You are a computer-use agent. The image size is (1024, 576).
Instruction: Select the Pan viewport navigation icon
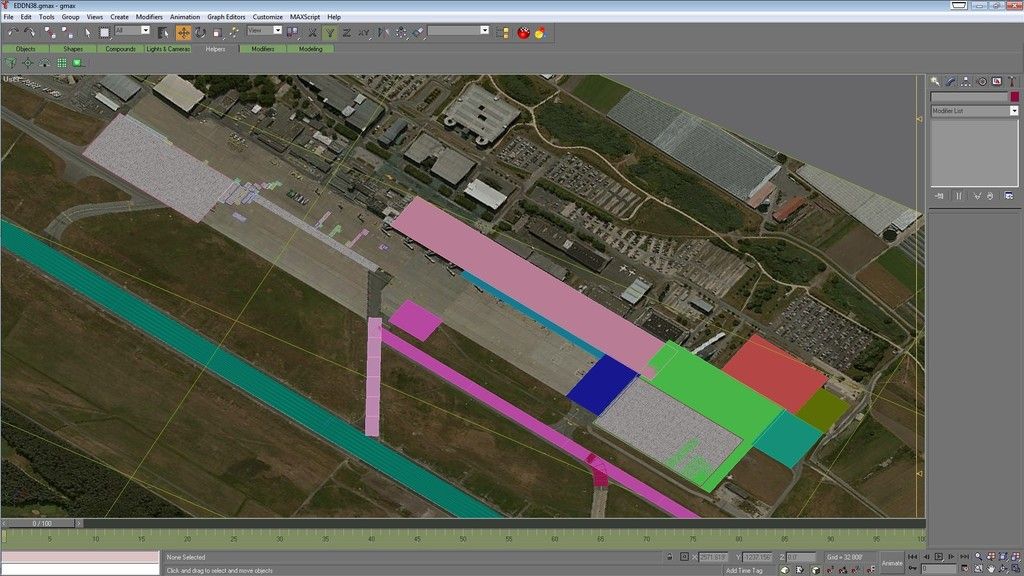(x=991, y=568)
